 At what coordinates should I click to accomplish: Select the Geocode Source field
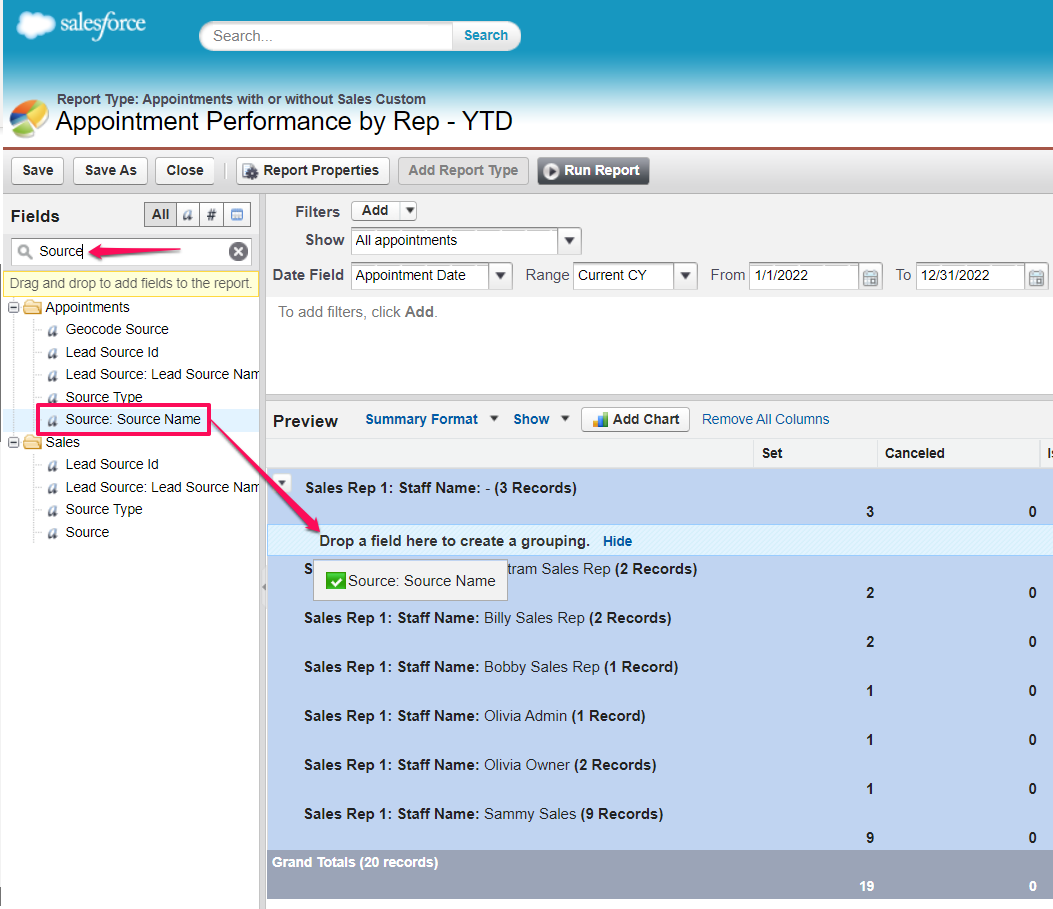tap(117, 330)
